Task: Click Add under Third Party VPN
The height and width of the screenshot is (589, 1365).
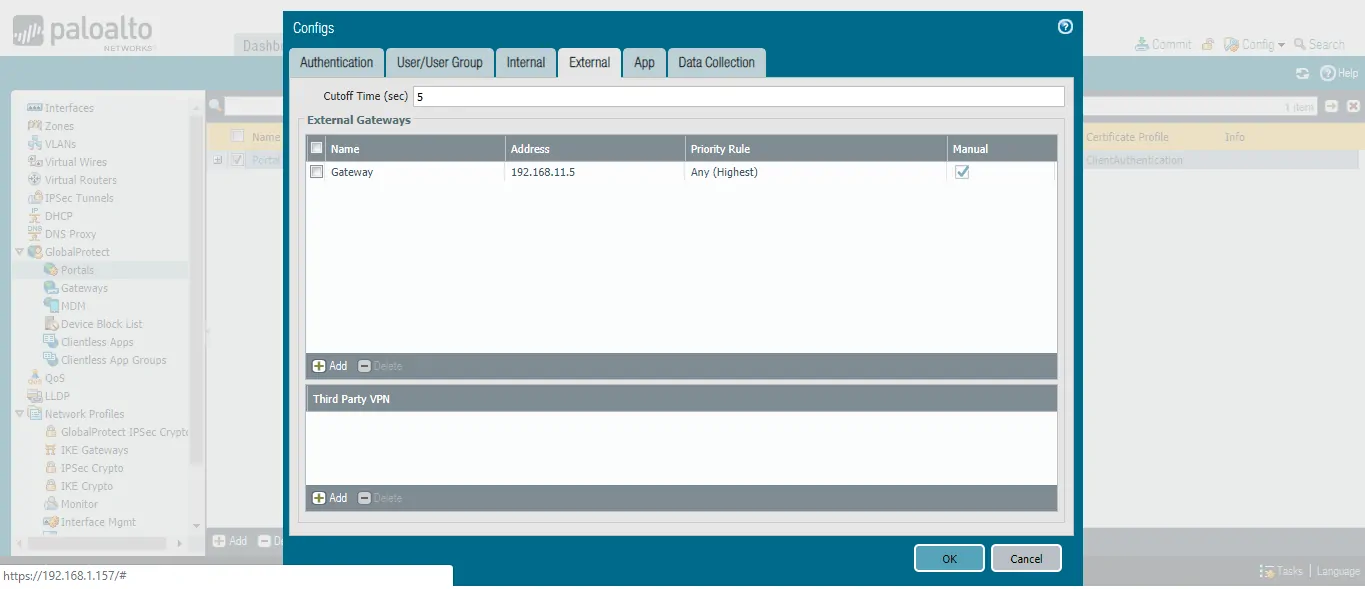Action: click(x=330, y=498)
